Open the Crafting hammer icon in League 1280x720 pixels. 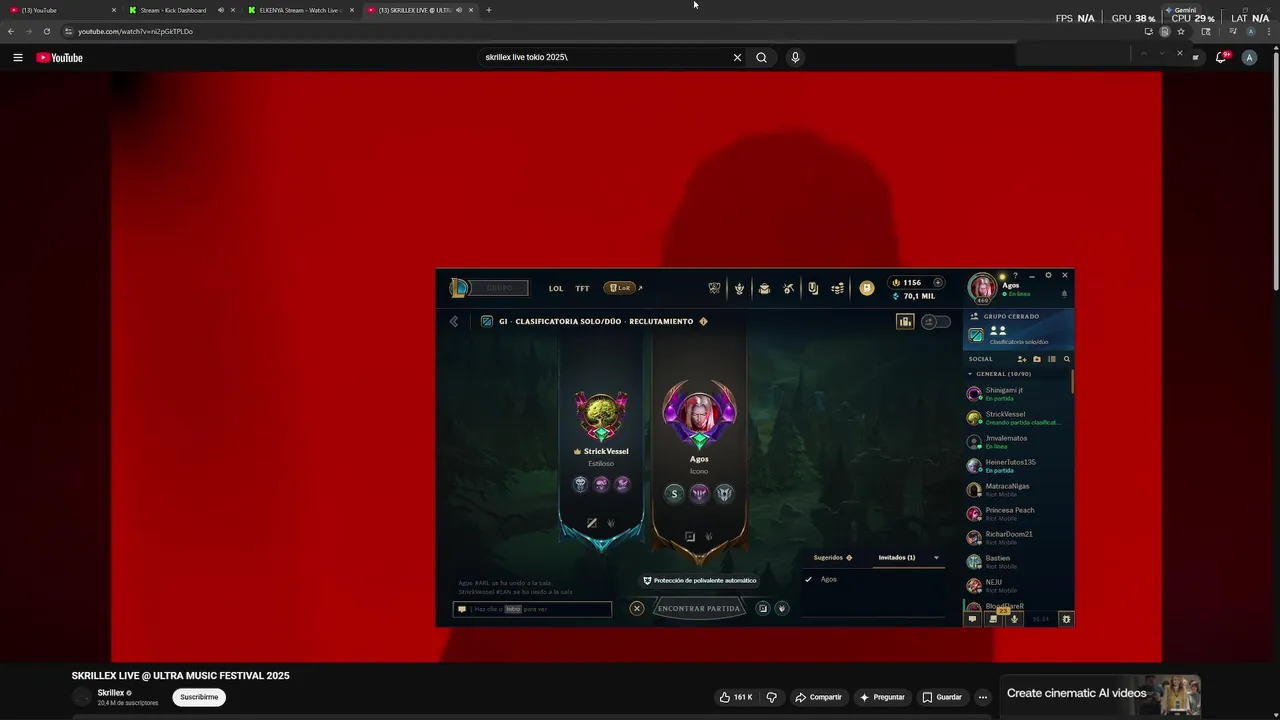coord(788,288)
